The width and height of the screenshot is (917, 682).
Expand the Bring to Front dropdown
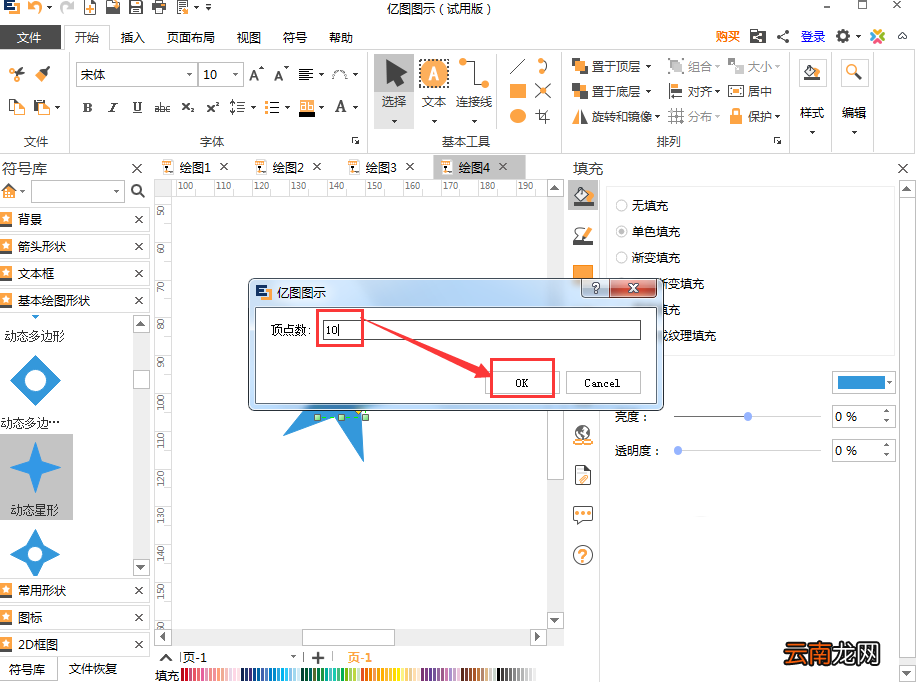[649, 67]
